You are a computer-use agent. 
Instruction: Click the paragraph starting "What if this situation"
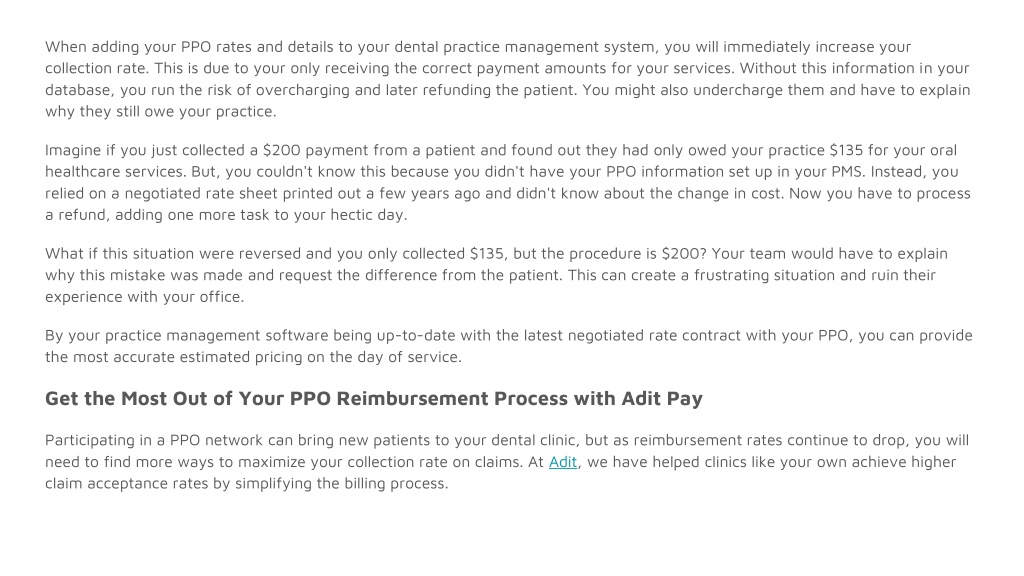(496, 275)
